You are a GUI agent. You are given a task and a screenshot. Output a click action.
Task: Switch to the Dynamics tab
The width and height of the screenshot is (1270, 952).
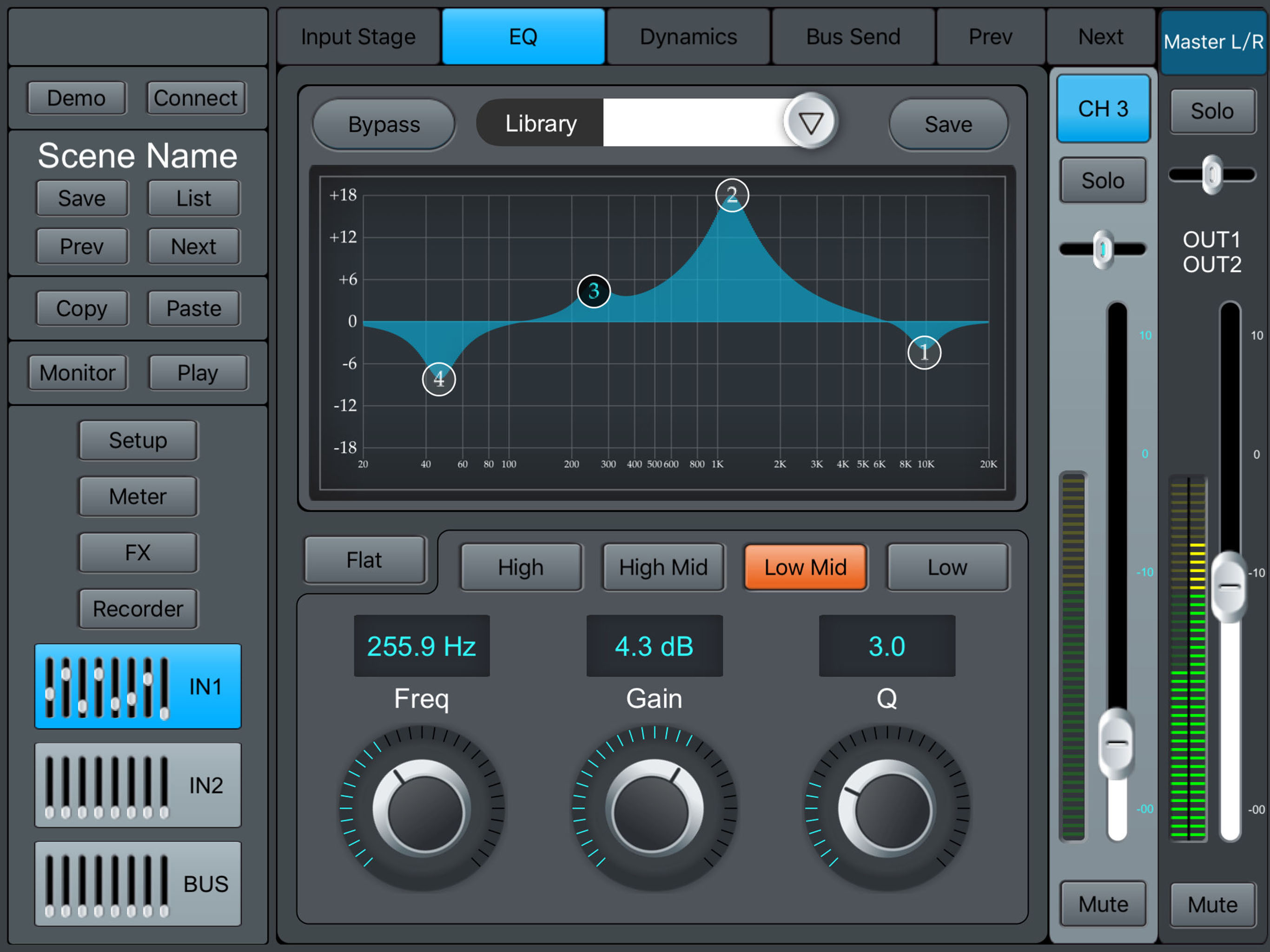688,37
